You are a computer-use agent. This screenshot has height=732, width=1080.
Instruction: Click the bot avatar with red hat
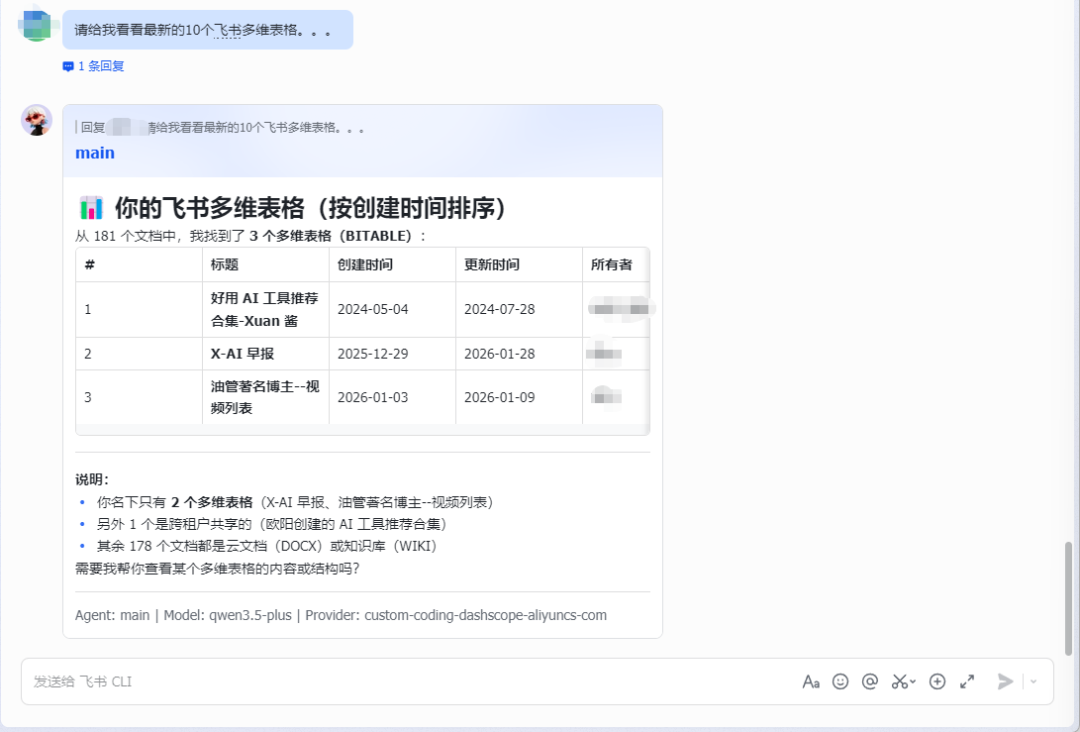[x=37, y=120]
